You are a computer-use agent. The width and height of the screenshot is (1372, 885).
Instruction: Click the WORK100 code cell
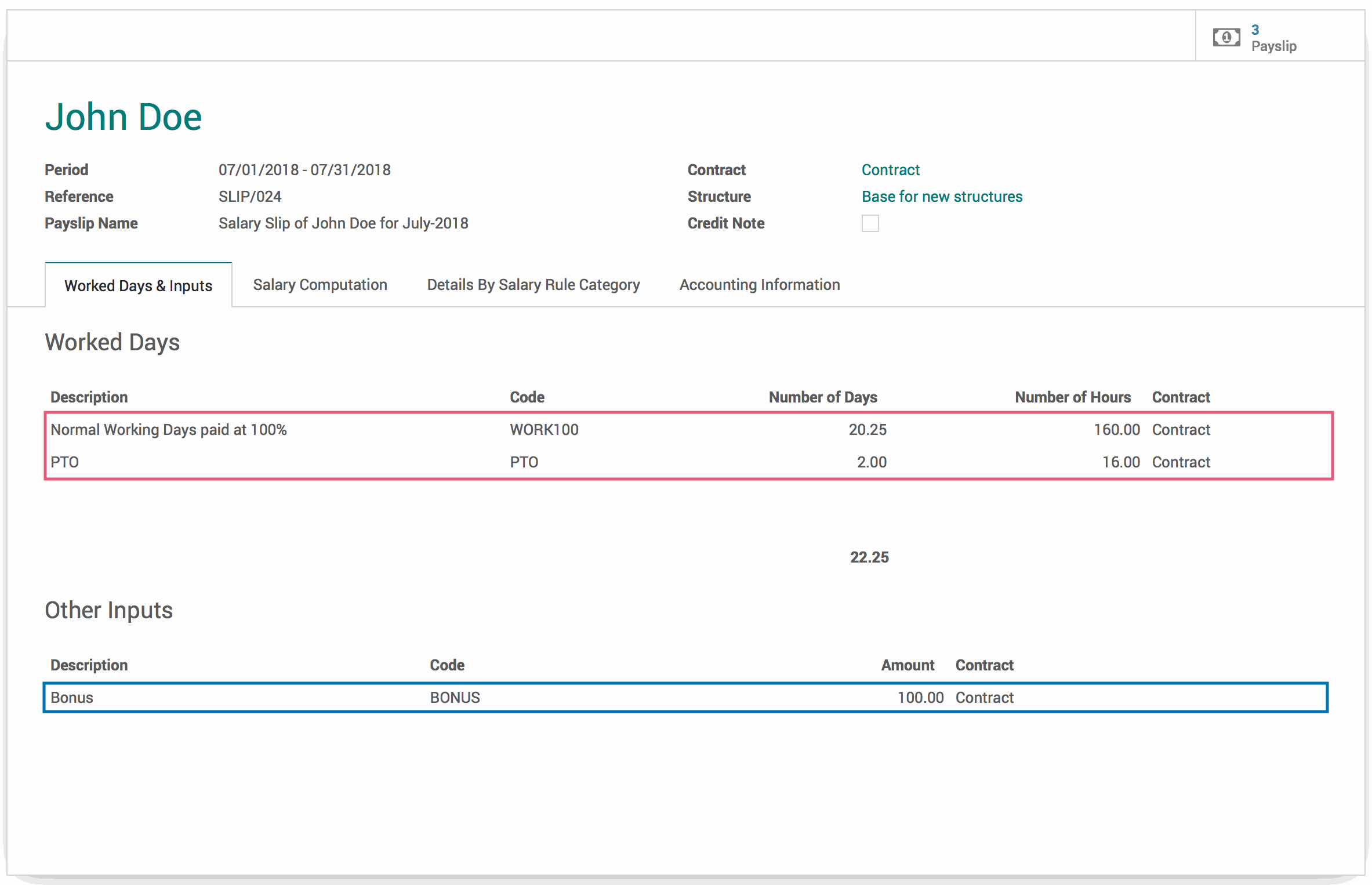click(x=544, y=430)
